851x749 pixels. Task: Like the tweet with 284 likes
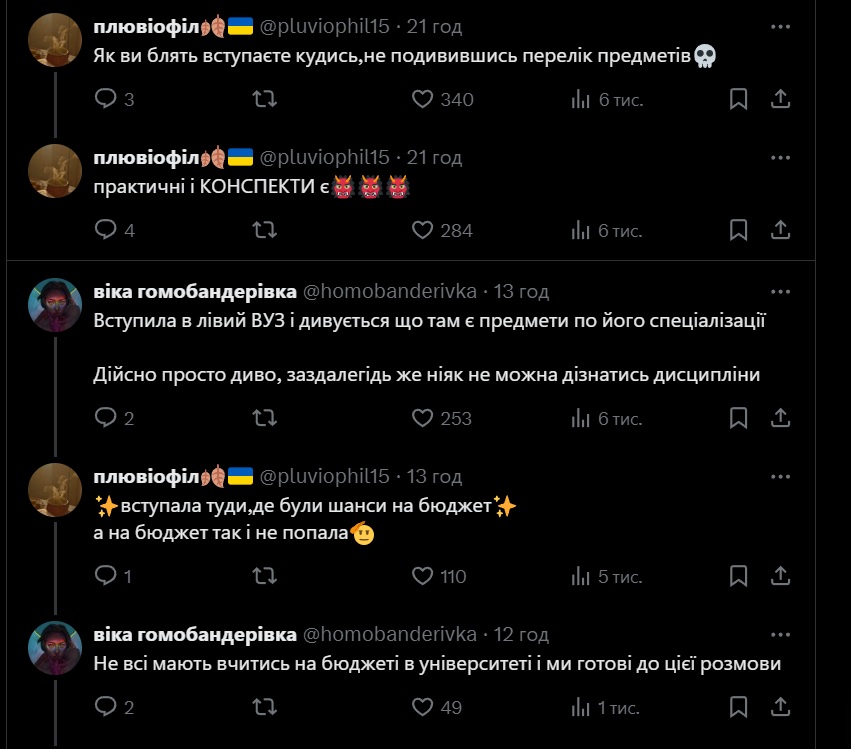click(442, 230)
